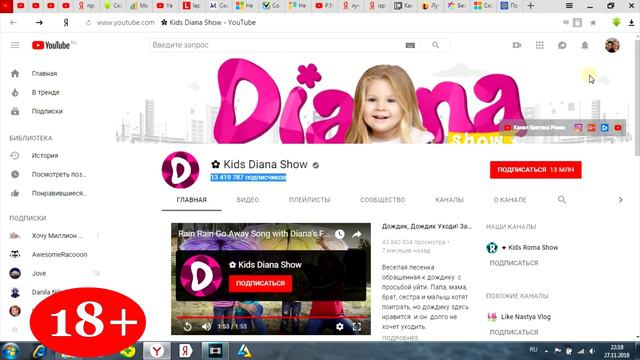
Task: Open a new browser tab with plus
Action: tap(531, 6)
